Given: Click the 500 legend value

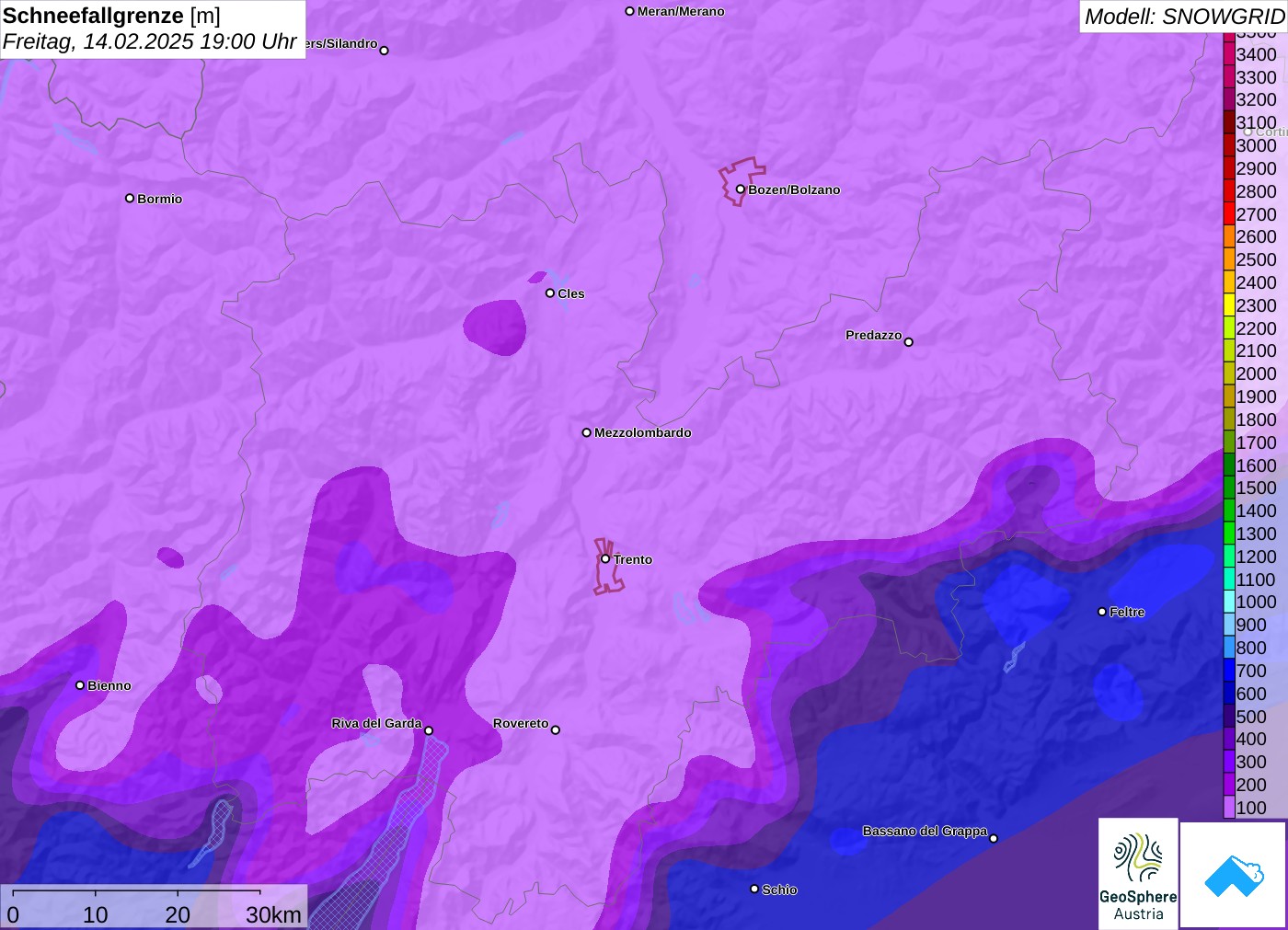Looking at the screenshot, I should tap(1251, 717).
